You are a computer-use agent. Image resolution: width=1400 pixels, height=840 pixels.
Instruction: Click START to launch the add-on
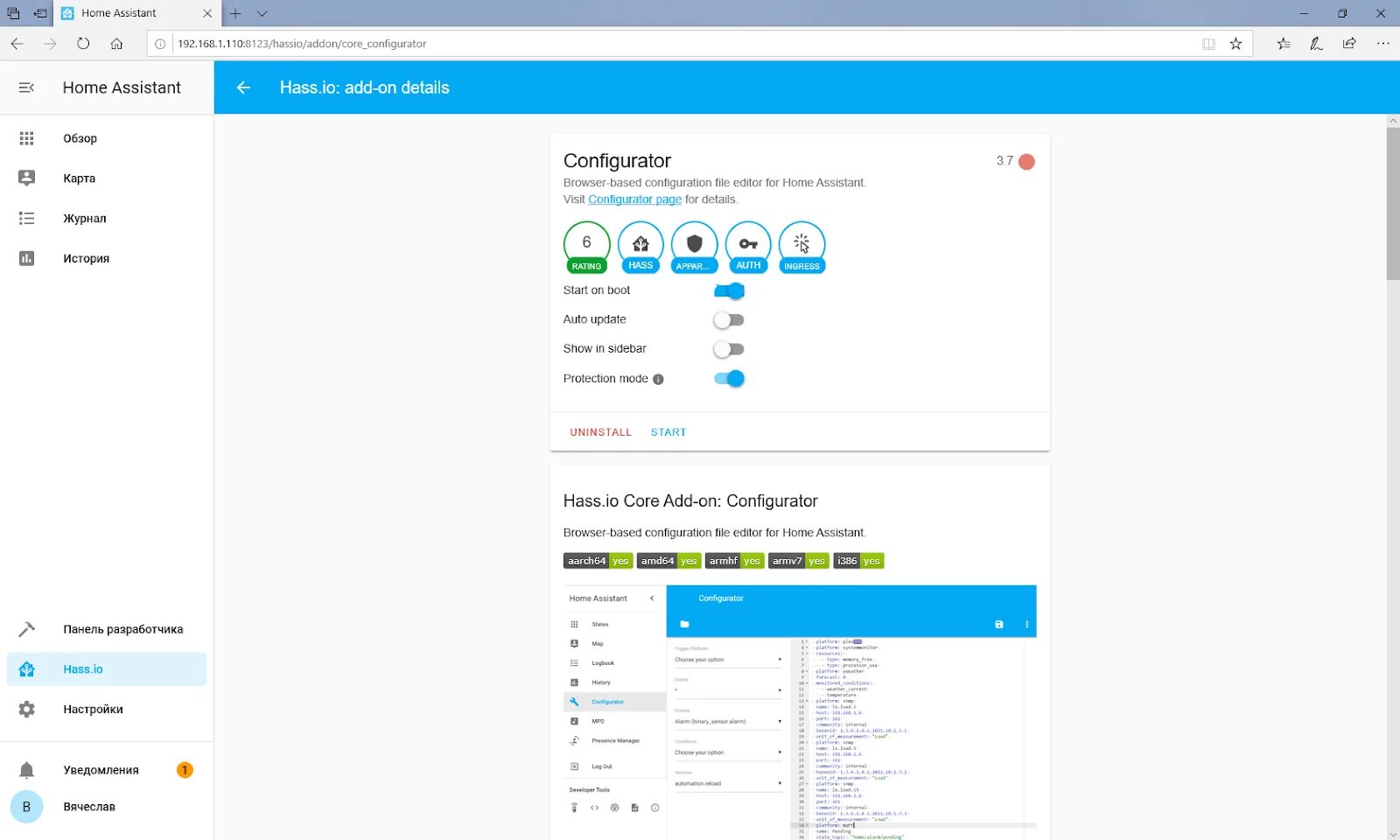(x=668, y=432)
